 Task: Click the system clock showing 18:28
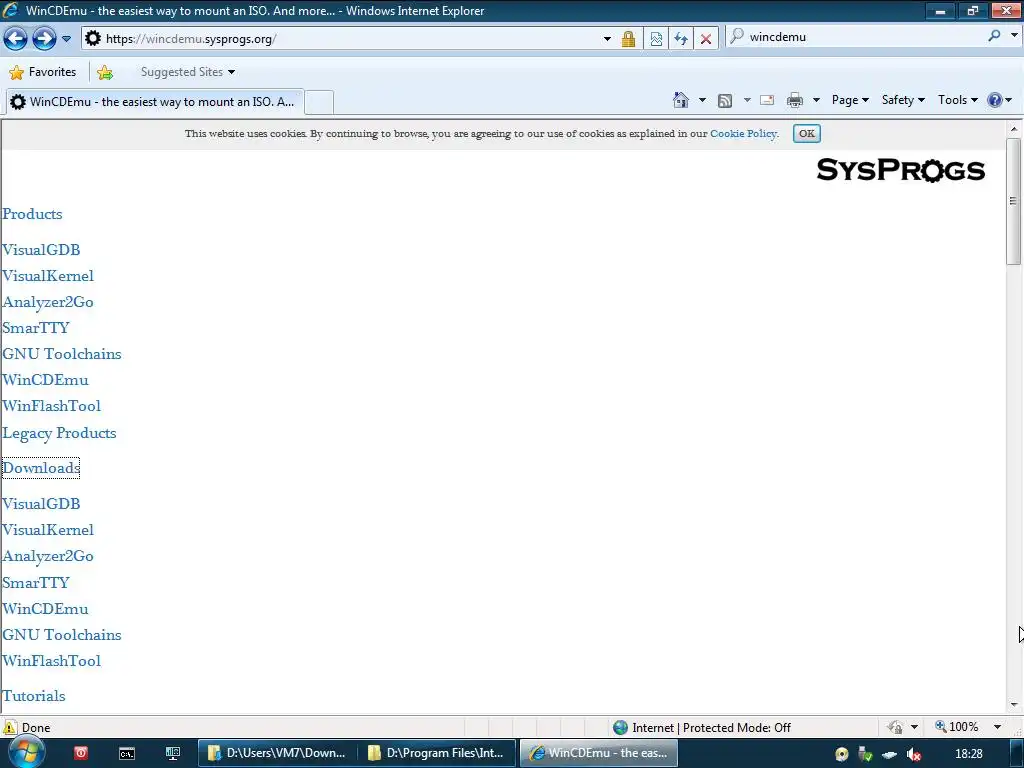point(968,754)
